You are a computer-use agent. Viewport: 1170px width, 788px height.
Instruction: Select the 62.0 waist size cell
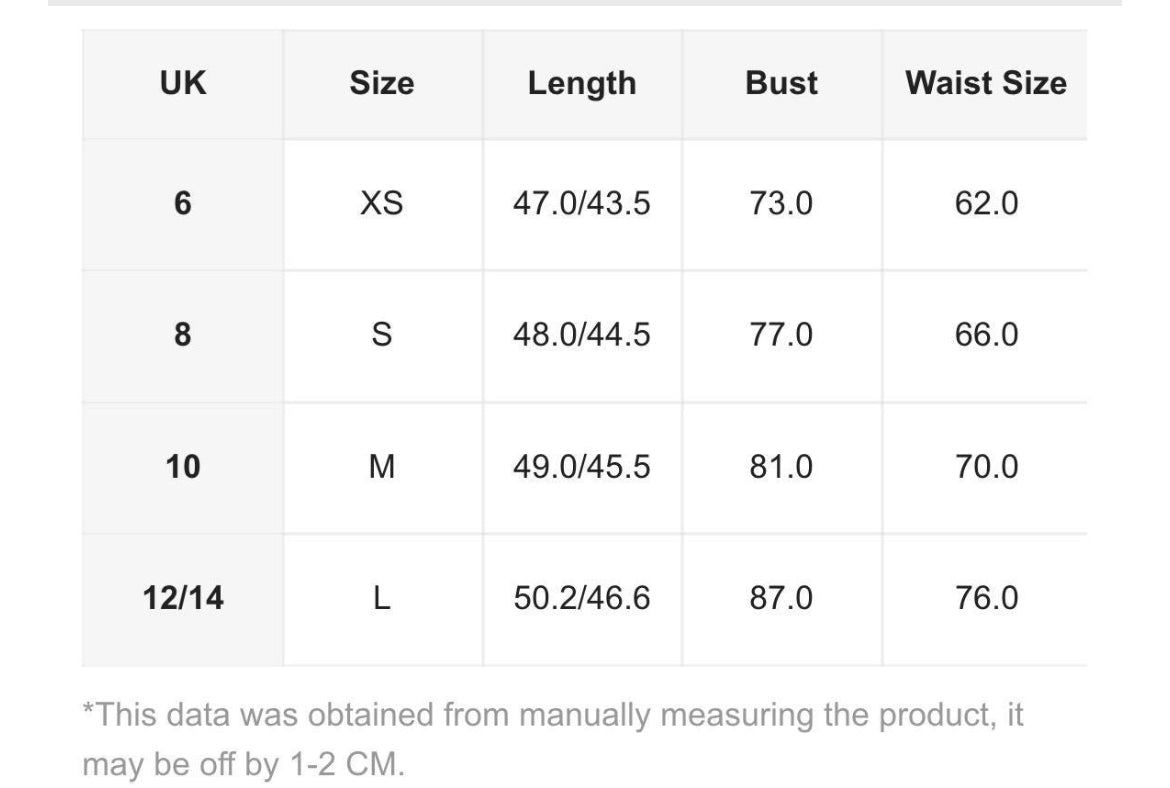tap(985, 204)
